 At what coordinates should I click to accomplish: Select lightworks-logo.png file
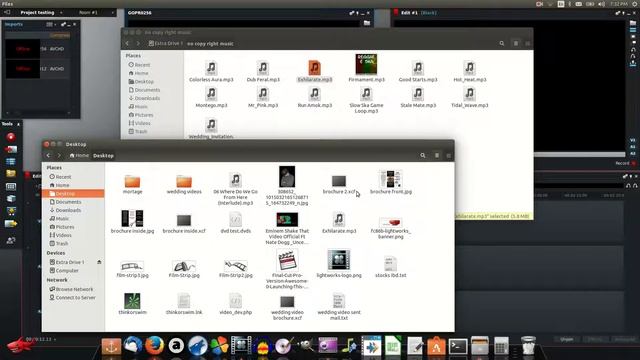339,264
